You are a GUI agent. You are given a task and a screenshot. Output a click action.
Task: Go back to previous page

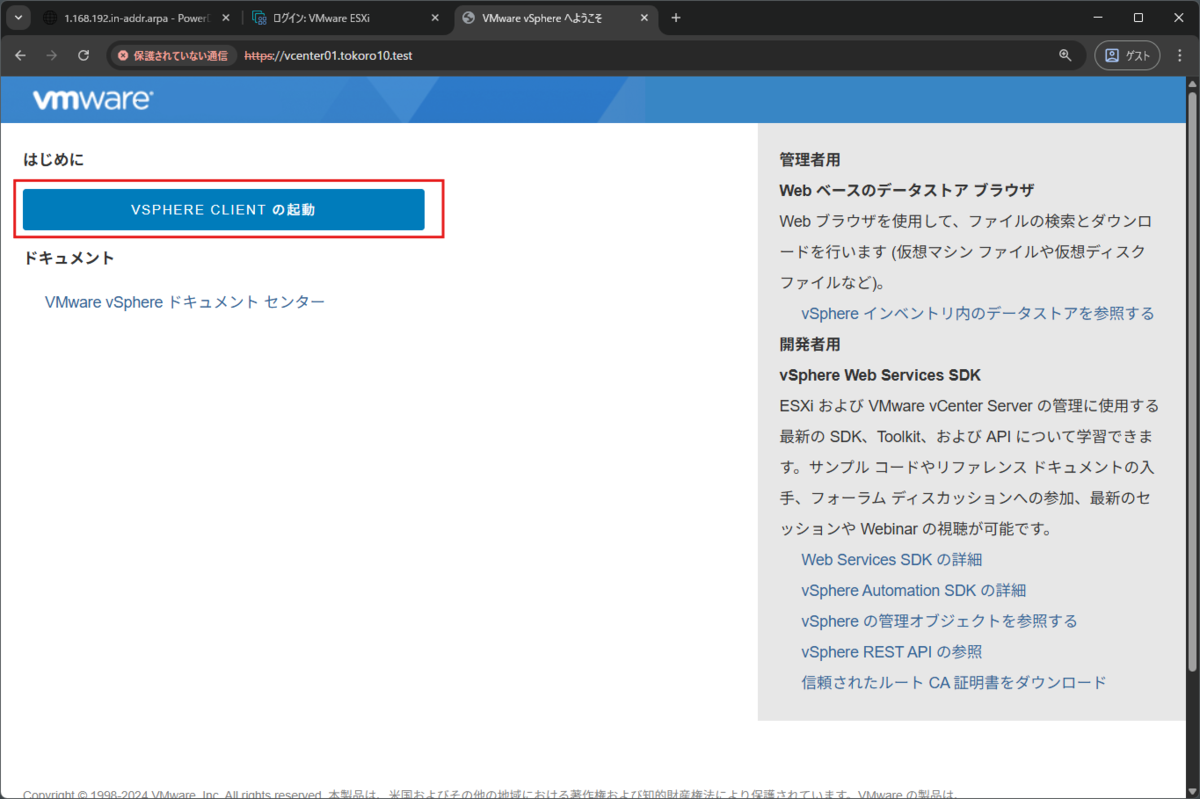pyautogui.click(x=21, y=55)
